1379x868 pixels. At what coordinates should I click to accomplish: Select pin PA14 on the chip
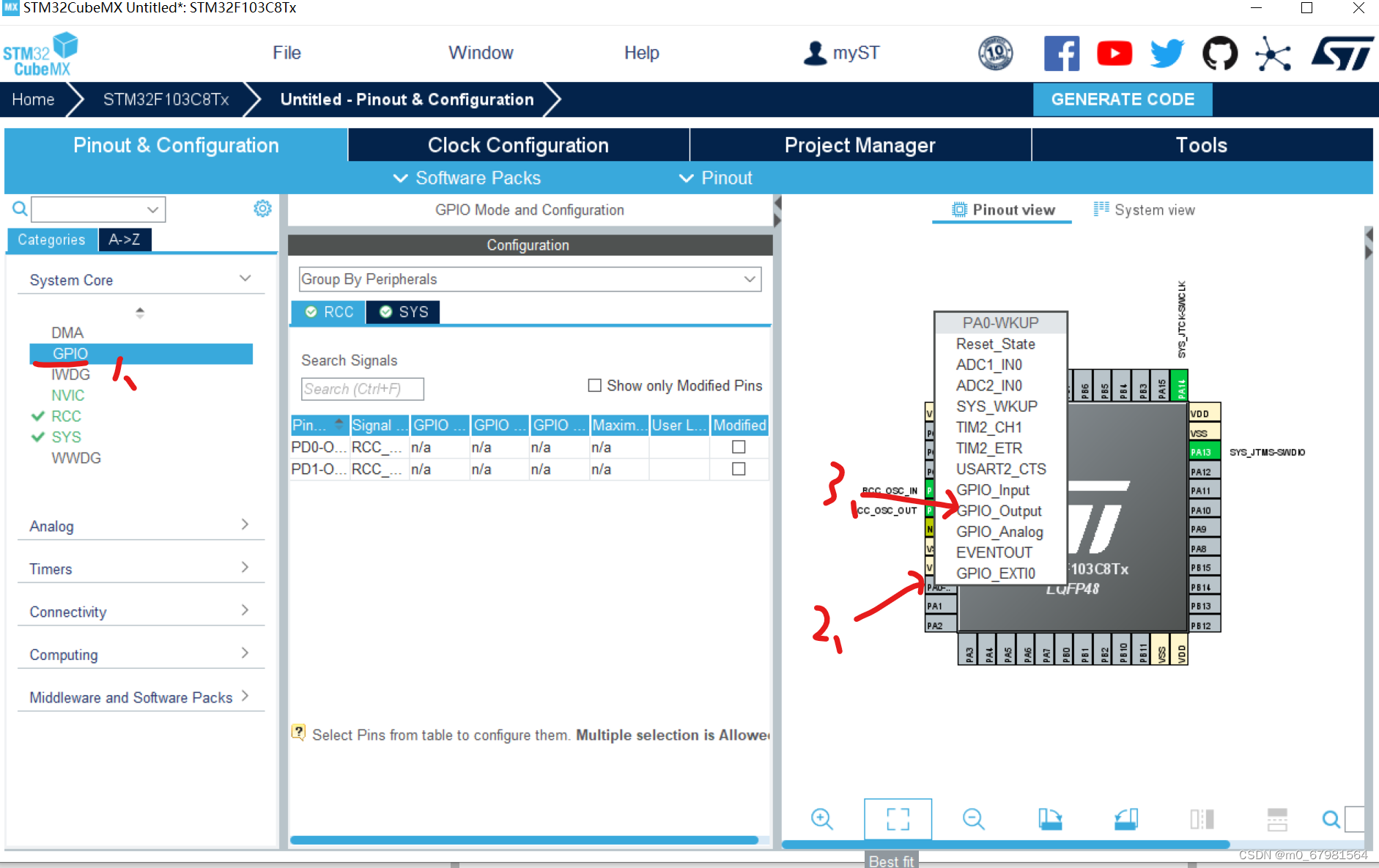point(1180,386)
